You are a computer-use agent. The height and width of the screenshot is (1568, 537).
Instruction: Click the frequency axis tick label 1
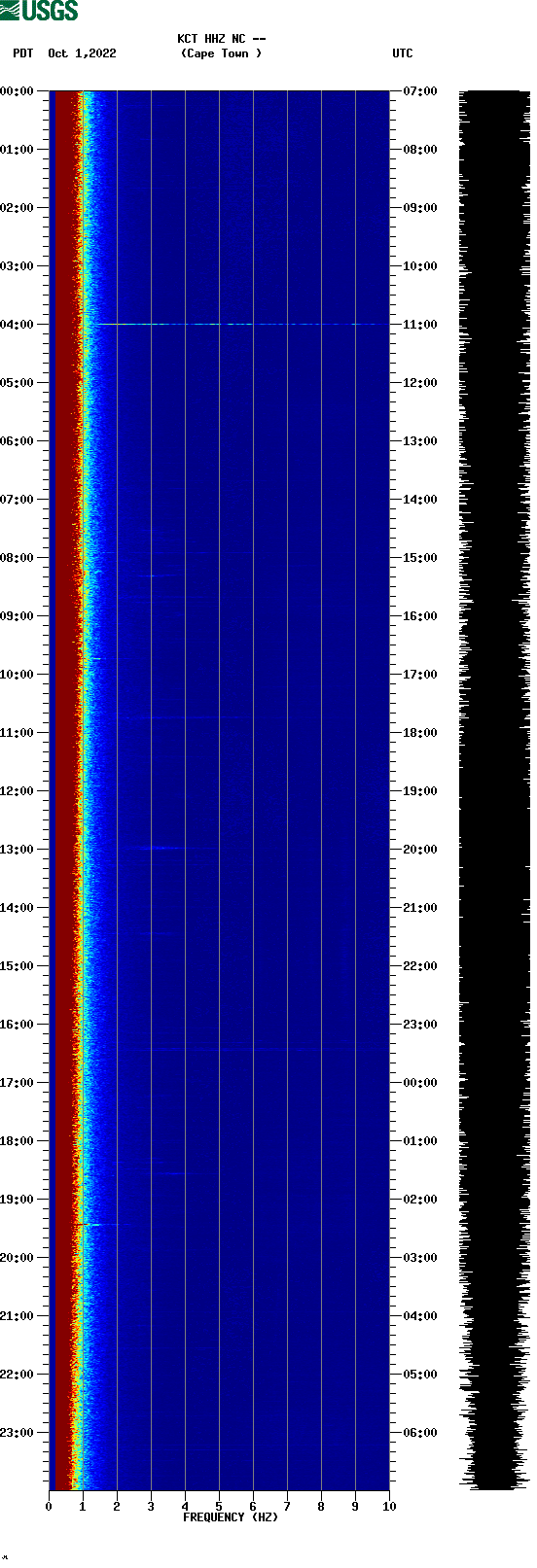[x=83, y=1507]
